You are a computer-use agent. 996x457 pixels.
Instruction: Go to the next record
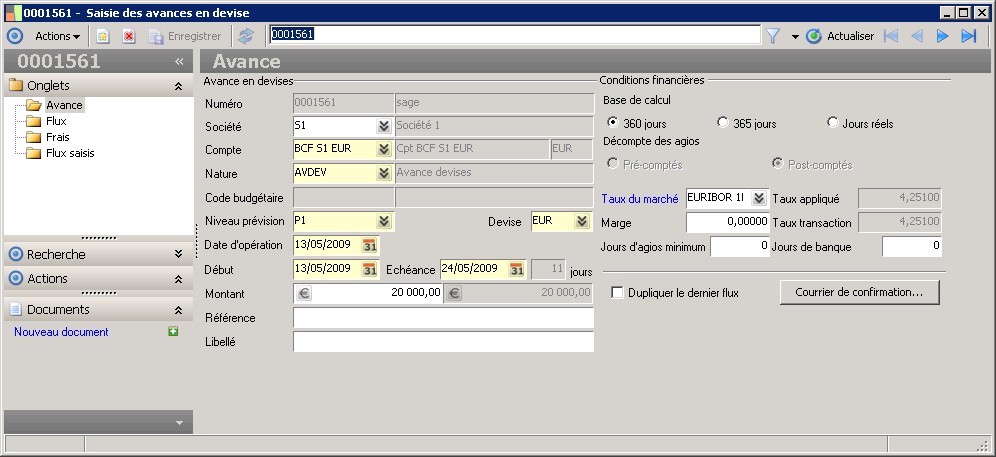pos(943,36)
